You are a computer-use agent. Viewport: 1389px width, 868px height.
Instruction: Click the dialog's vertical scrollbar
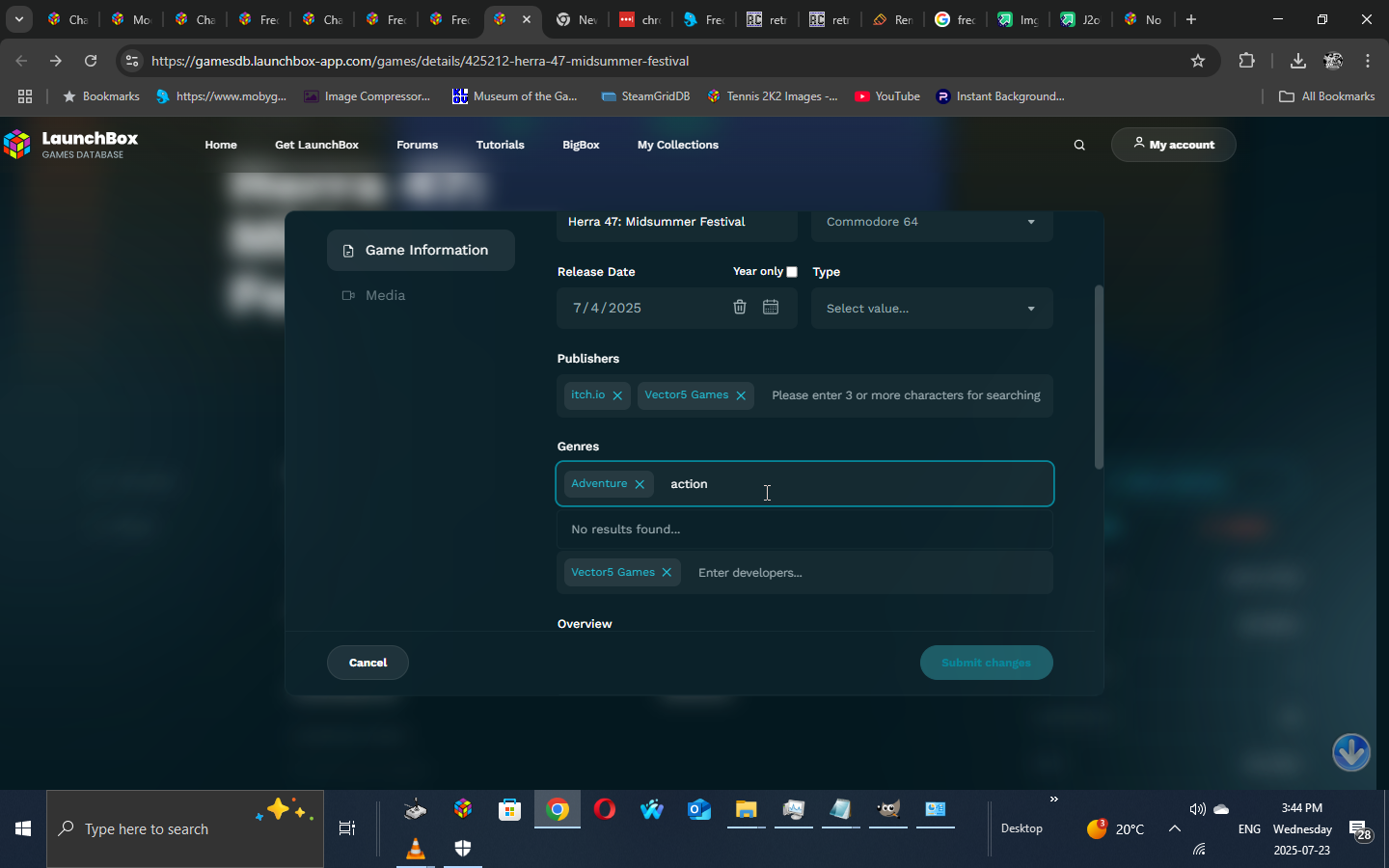click(1098, 377)
